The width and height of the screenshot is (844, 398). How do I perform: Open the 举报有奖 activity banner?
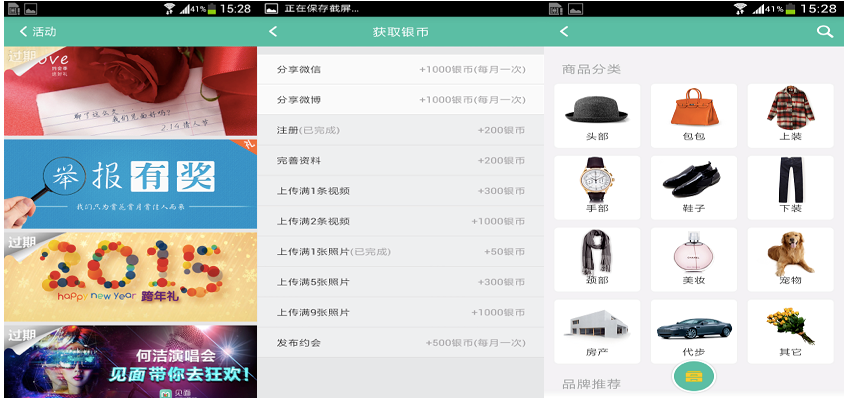[130, 184]
